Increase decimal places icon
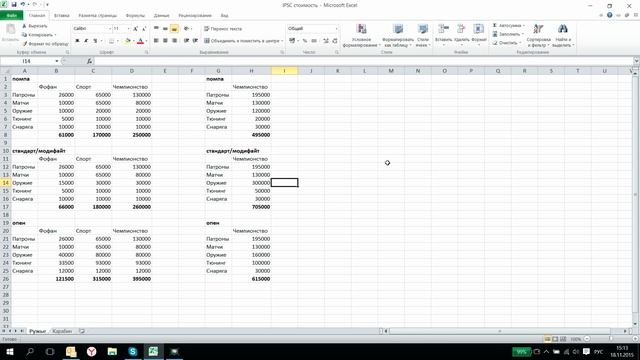The width and height of the screenshot is (640, 360). [325, 40]
